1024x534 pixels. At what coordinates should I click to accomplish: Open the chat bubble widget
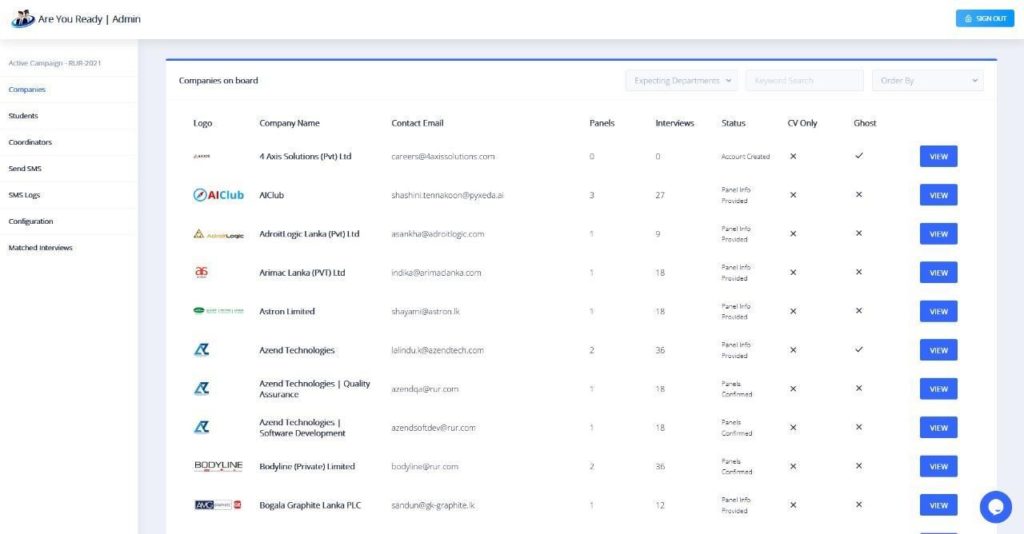(995, 507)
